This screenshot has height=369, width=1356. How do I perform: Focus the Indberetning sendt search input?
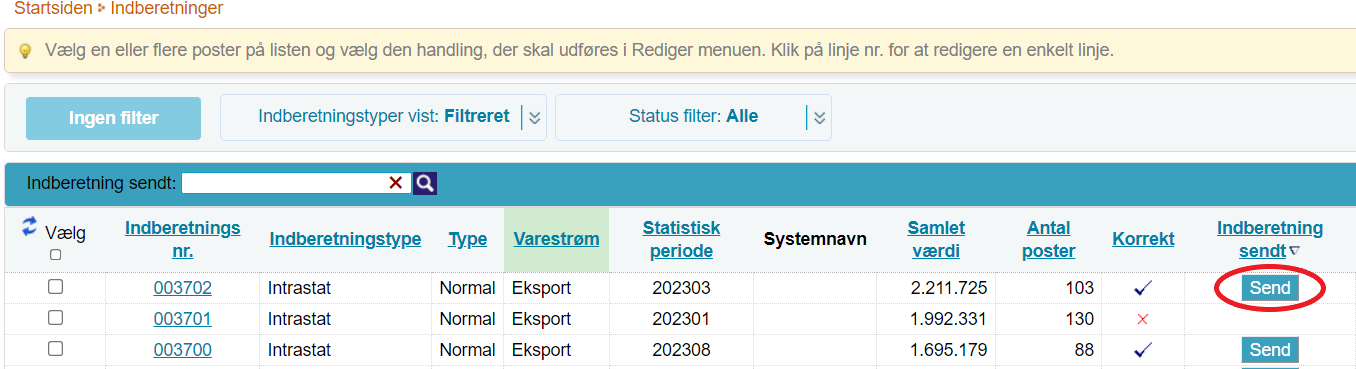[284, 183]
